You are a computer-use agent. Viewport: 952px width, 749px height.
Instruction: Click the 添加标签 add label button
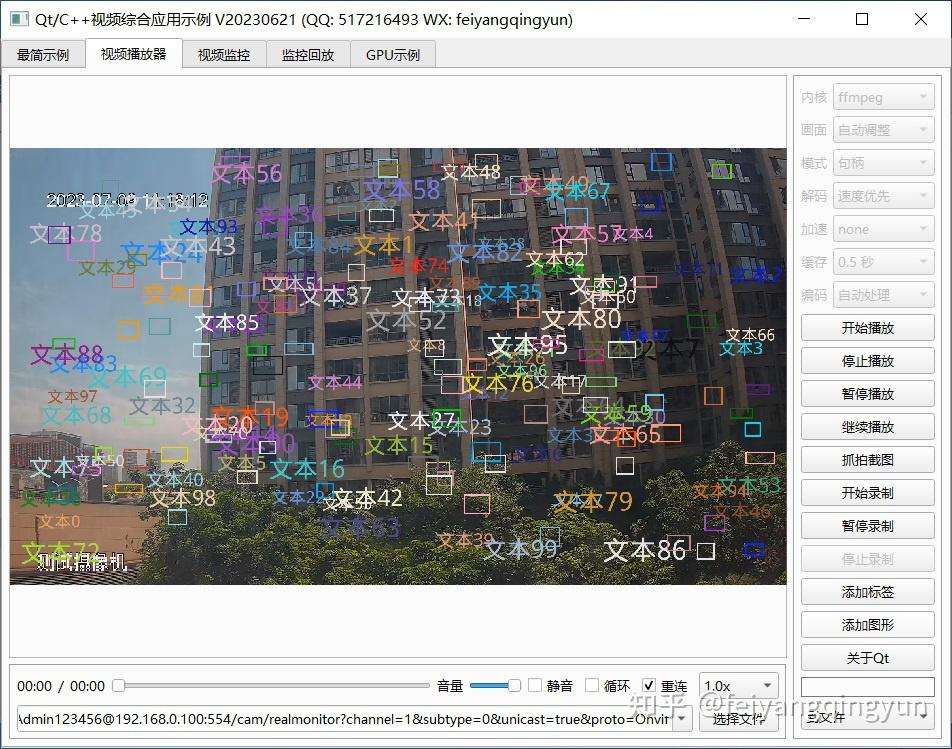(x=867, y=591)
